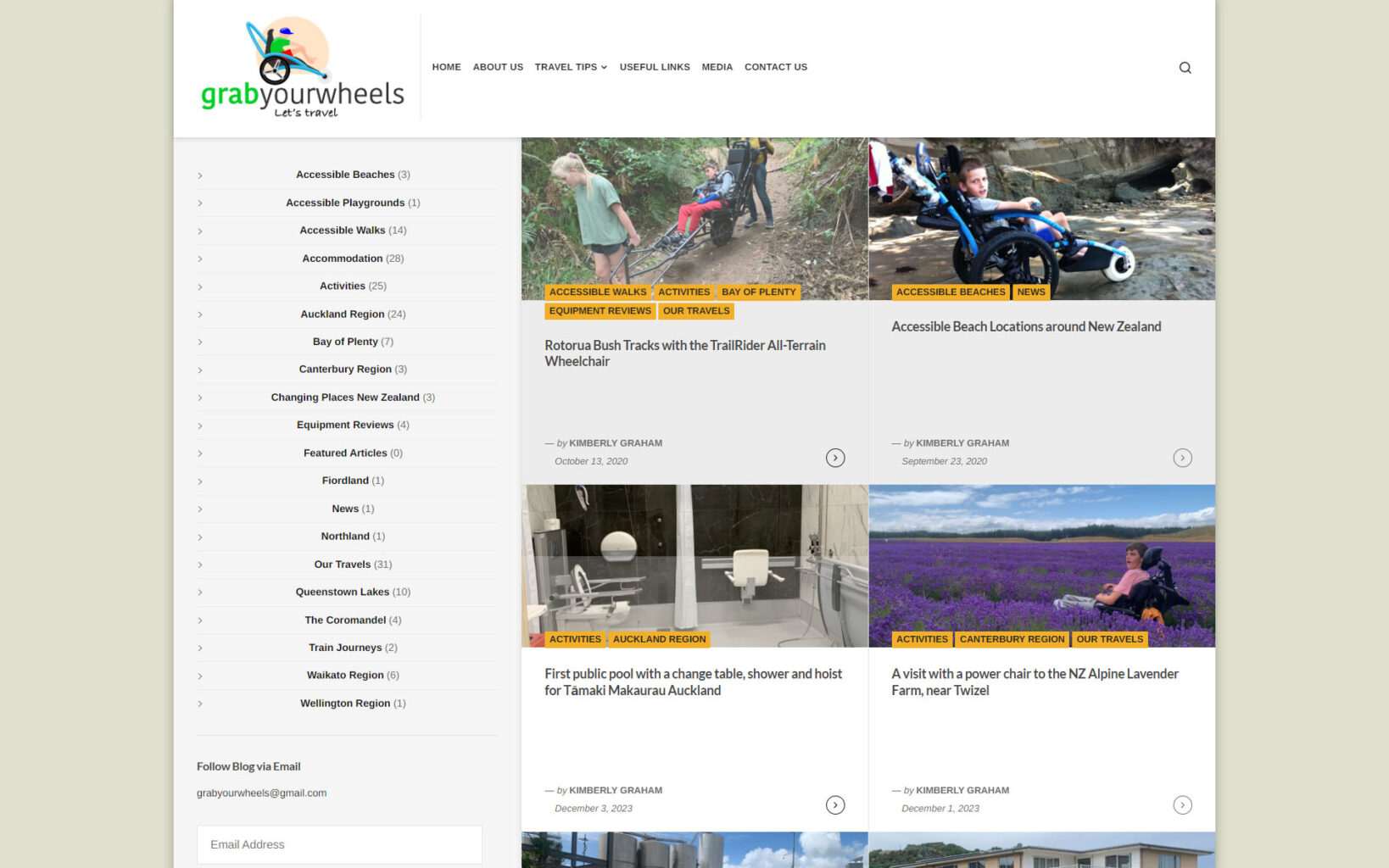Select the Equipment Reviews orange tag
Screen dimensions: 1389x868
coord(600,311)
